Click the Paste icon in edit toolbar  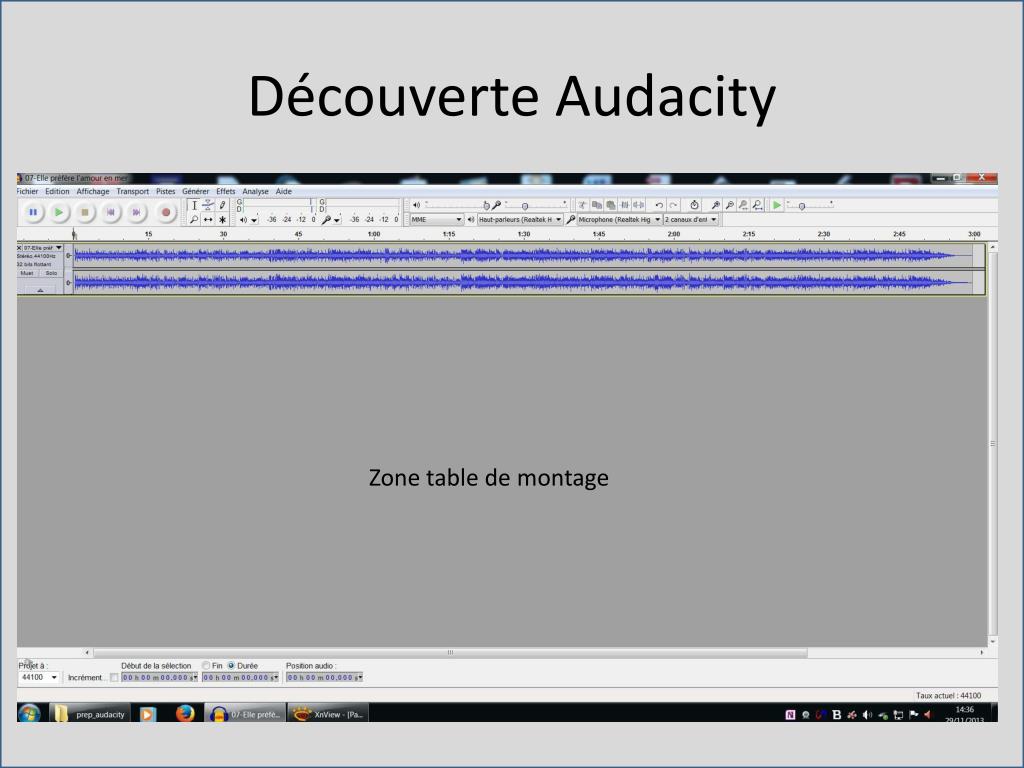(611, 205)
